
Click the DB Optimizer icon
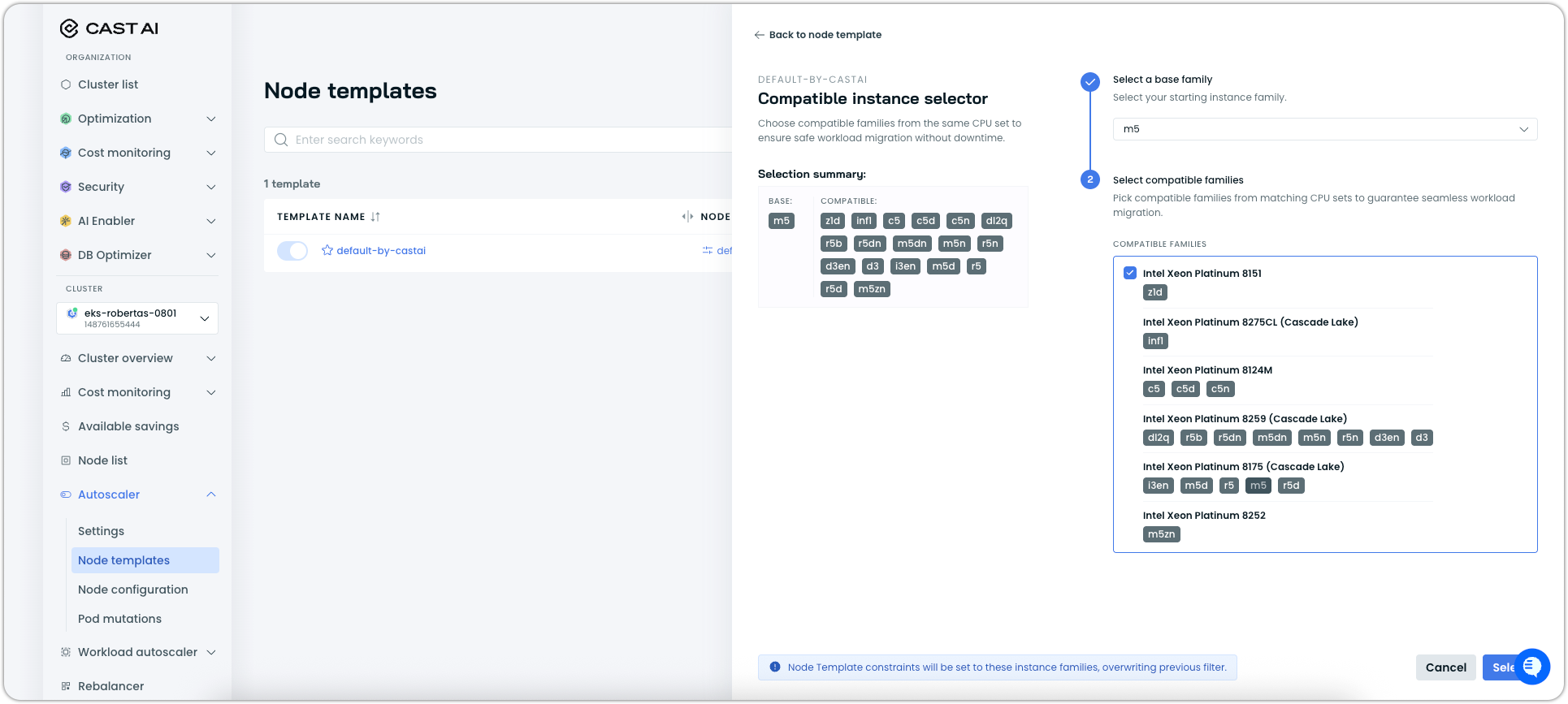coord(66,255)
